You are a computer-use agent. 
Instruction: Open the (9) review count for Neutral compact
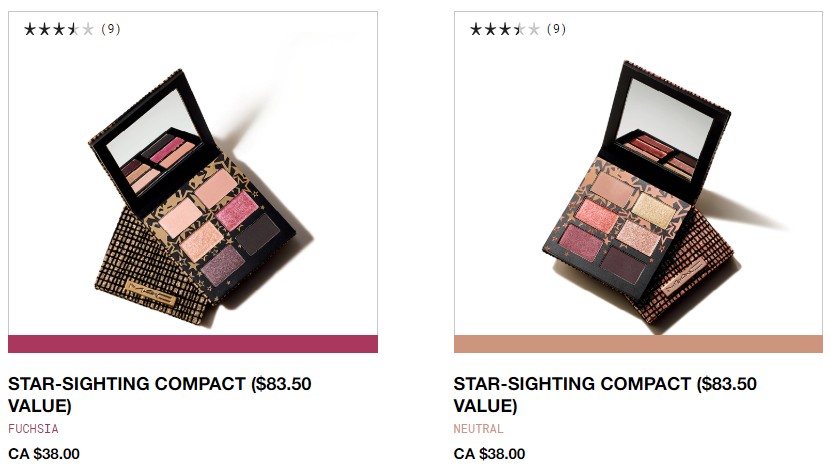pyautogui.click(x=556, y=29)
